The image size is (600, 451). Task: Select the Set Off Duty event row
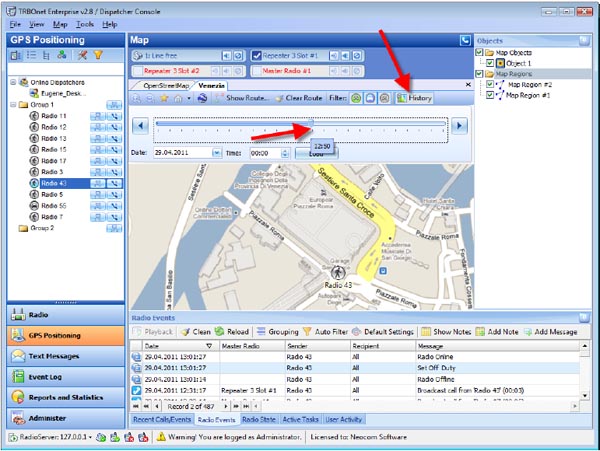tap(355, 368)
